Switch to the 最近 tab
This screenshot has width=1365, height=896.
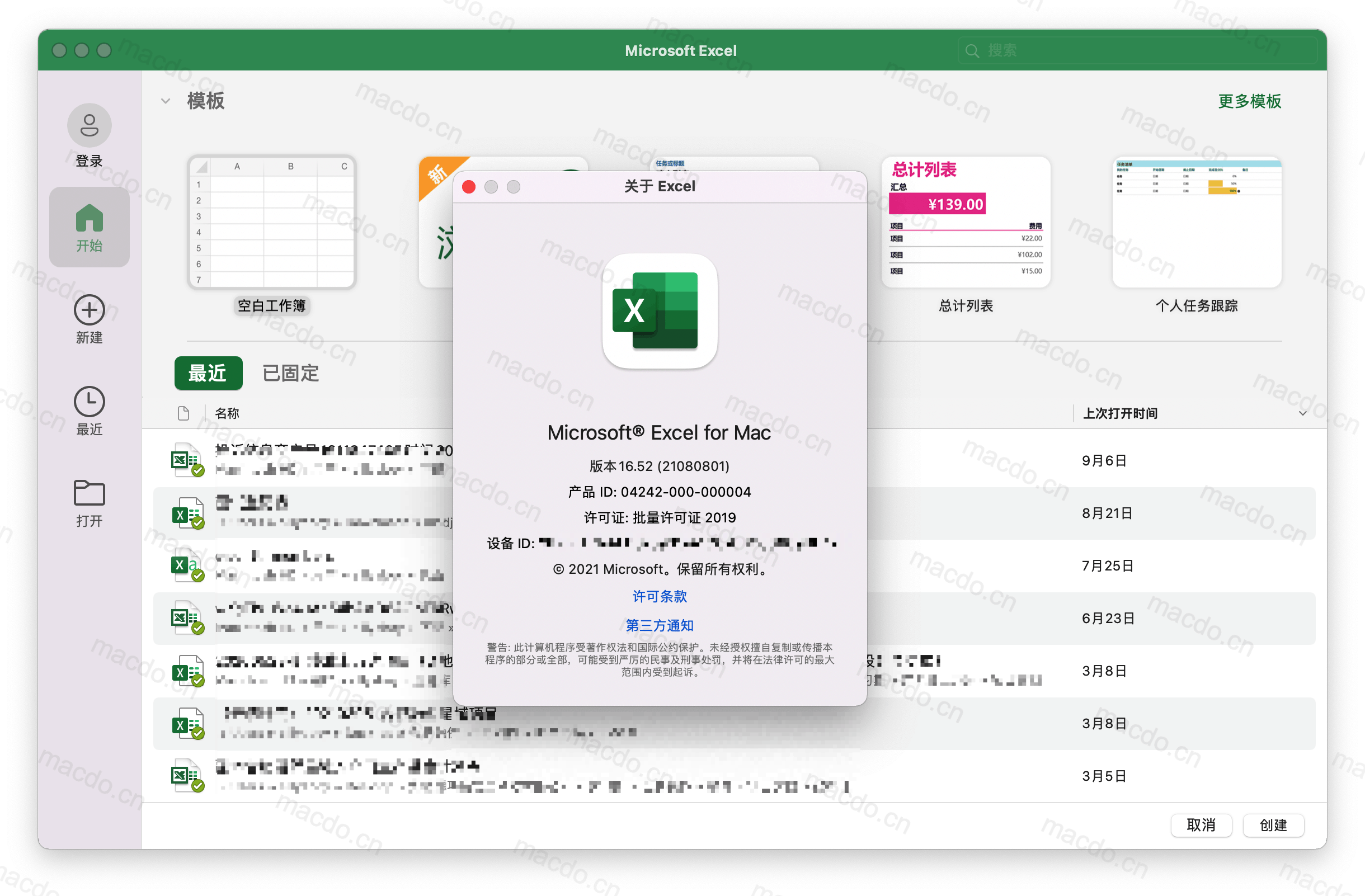click(208, 373)
